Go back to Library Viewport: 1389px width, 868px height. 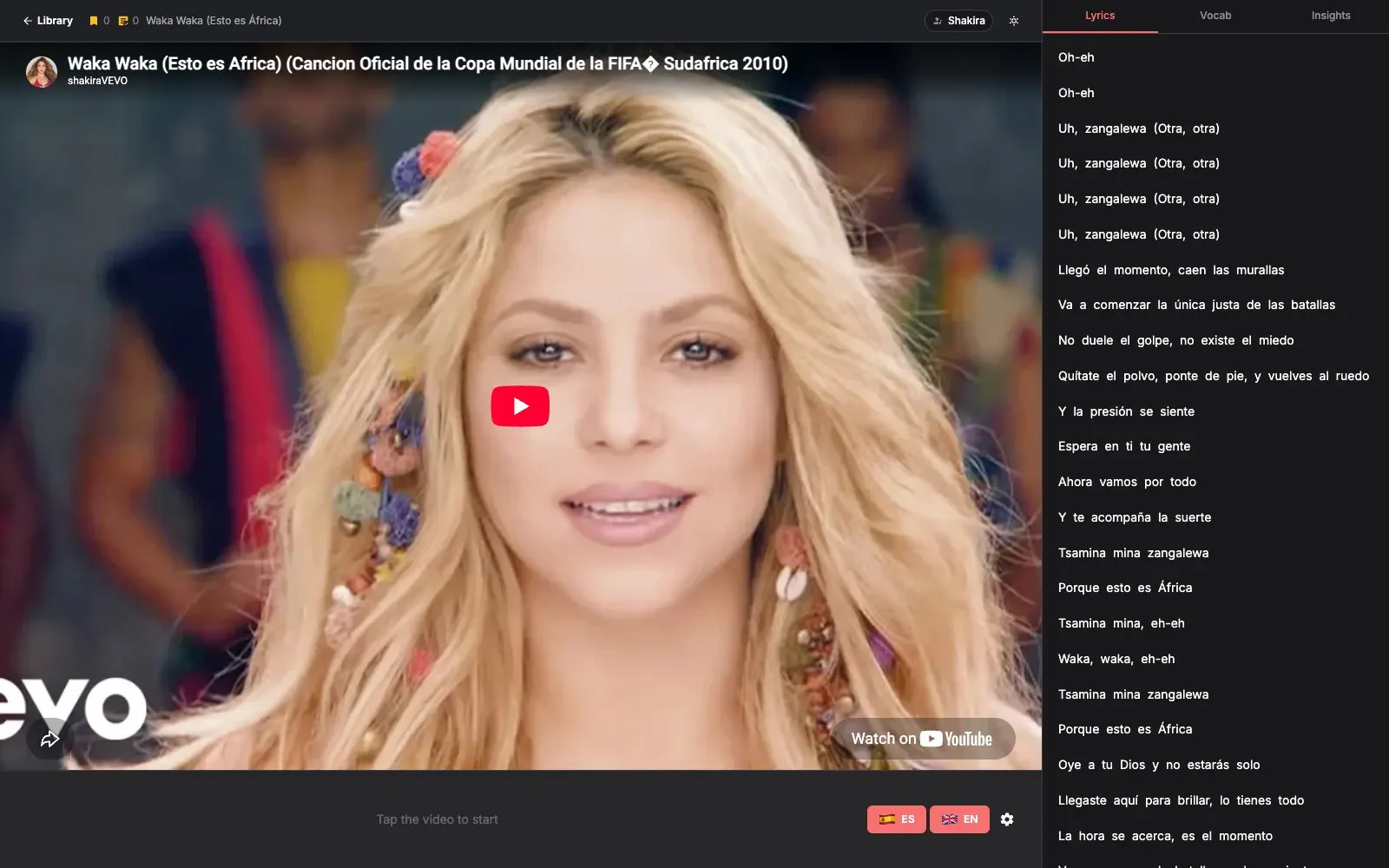point(48,21)
